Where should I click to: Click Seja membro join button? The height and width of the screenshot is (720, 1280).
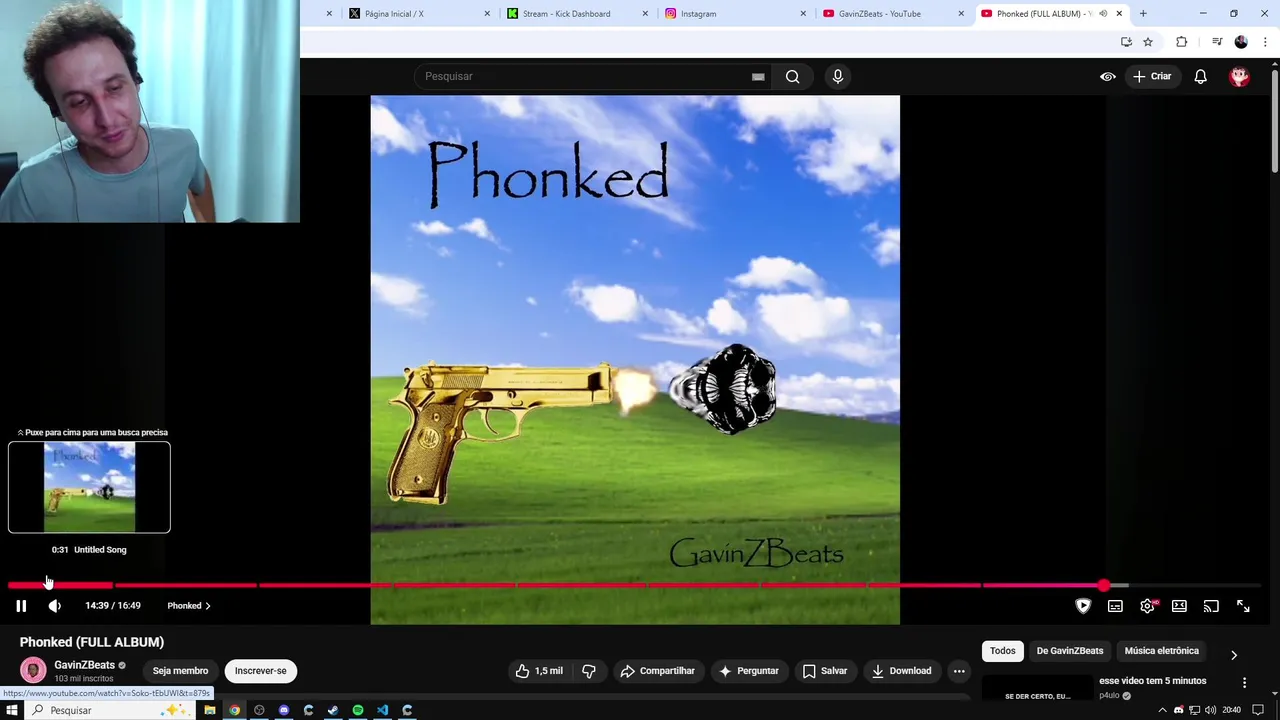[x=180, y=671]
